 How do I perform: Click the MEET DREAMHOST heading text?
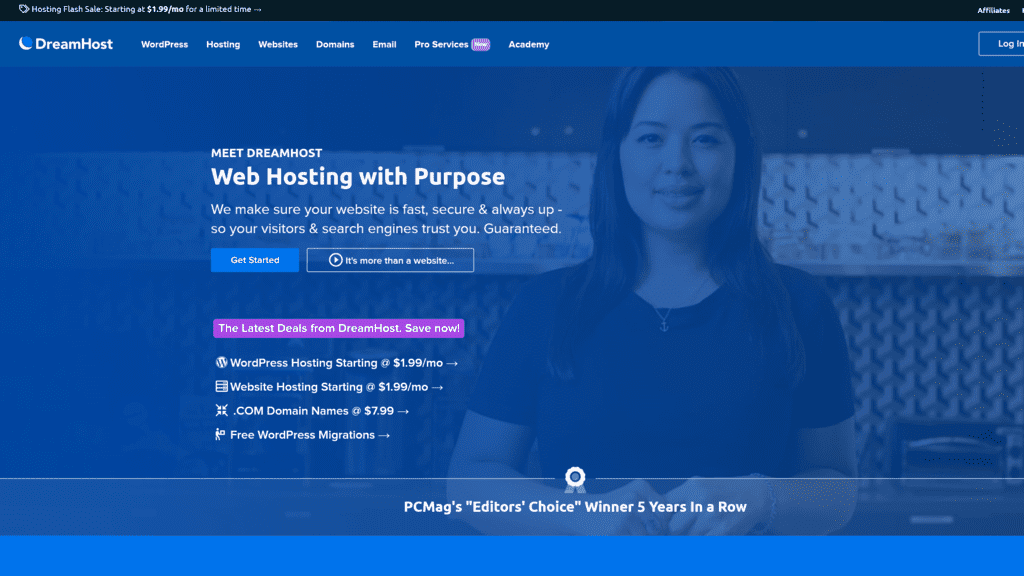(266, 153)
